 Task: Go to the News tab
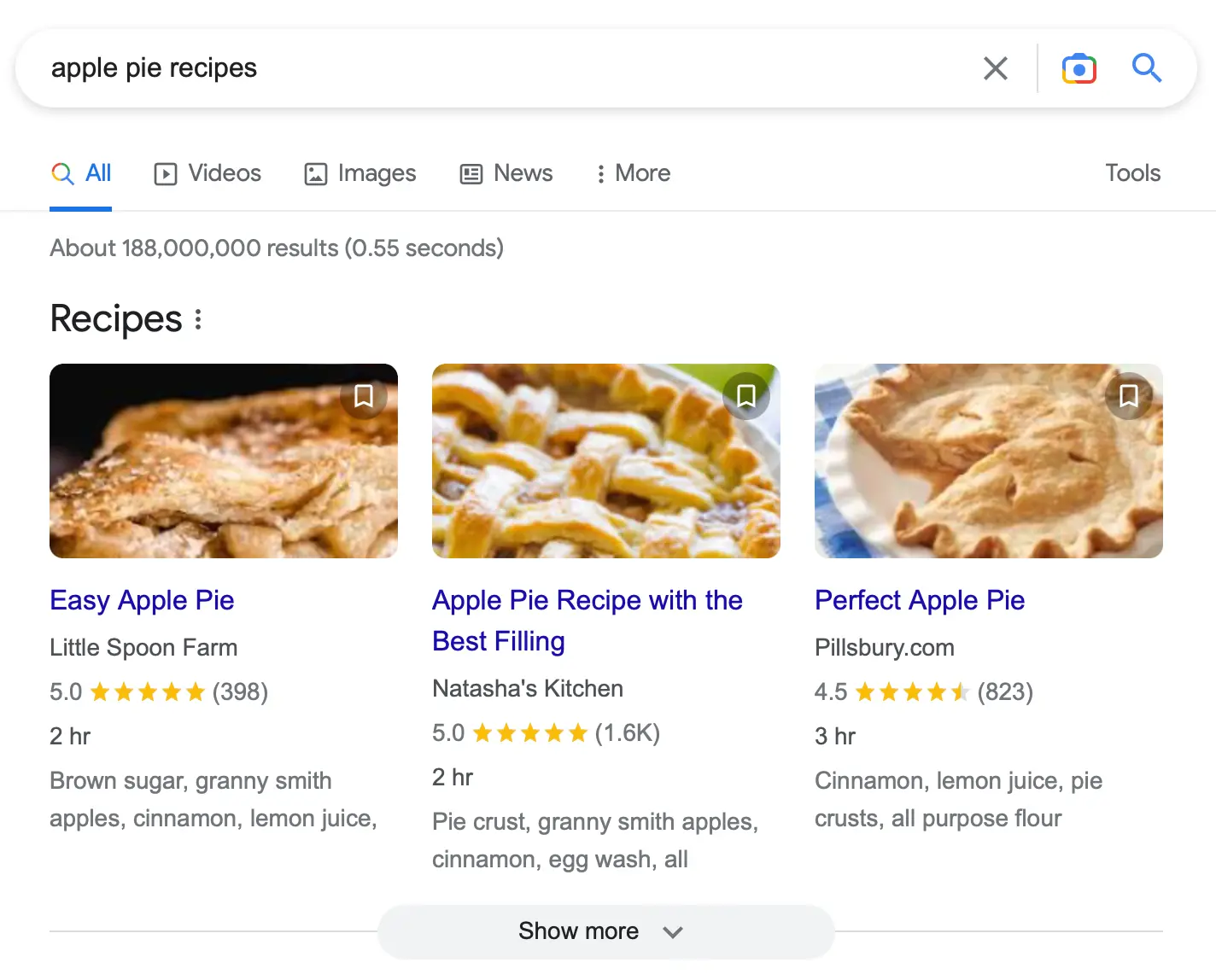click(x=506, y=173)
